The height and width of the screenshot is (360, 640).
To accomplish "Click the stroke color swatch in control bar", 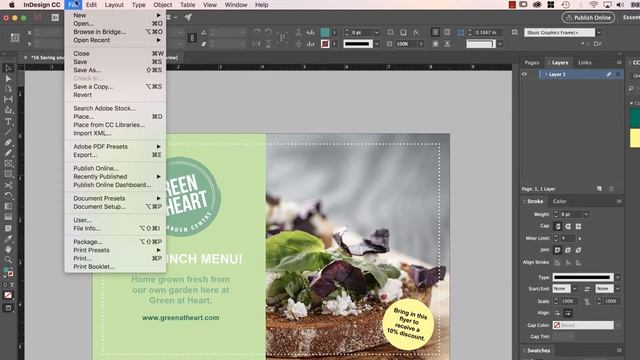I will [x=325, y=43].
